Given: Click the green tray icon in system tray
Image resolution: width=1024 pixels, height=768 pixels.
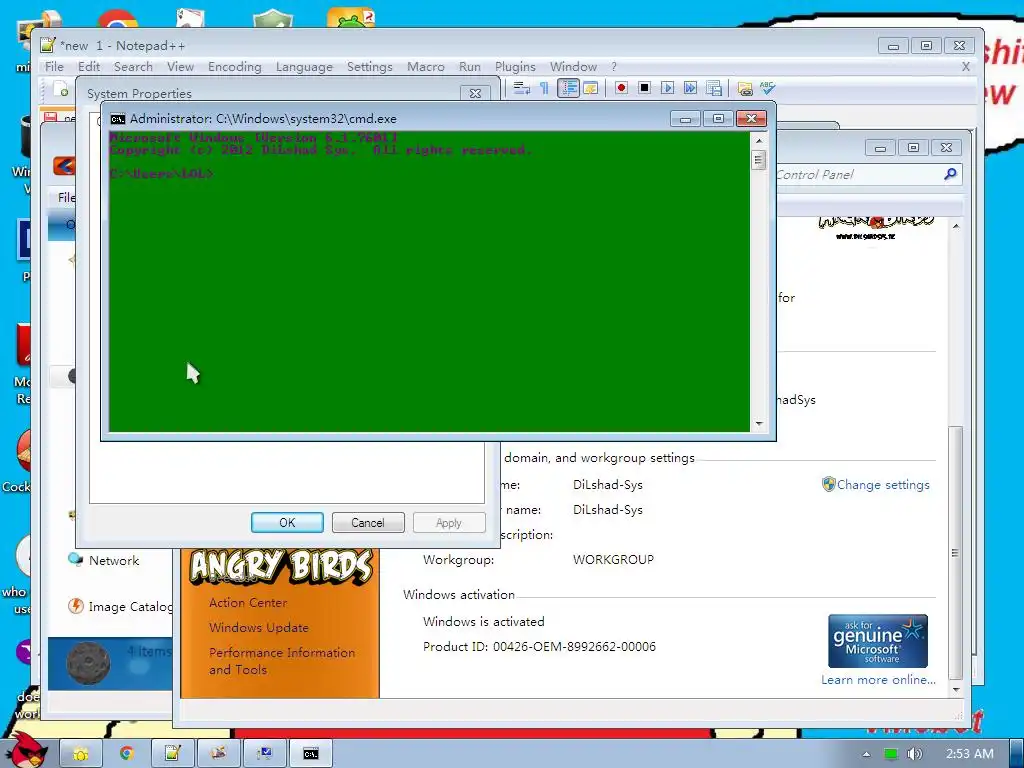Looking at the screenshot, I should point(890,754).
